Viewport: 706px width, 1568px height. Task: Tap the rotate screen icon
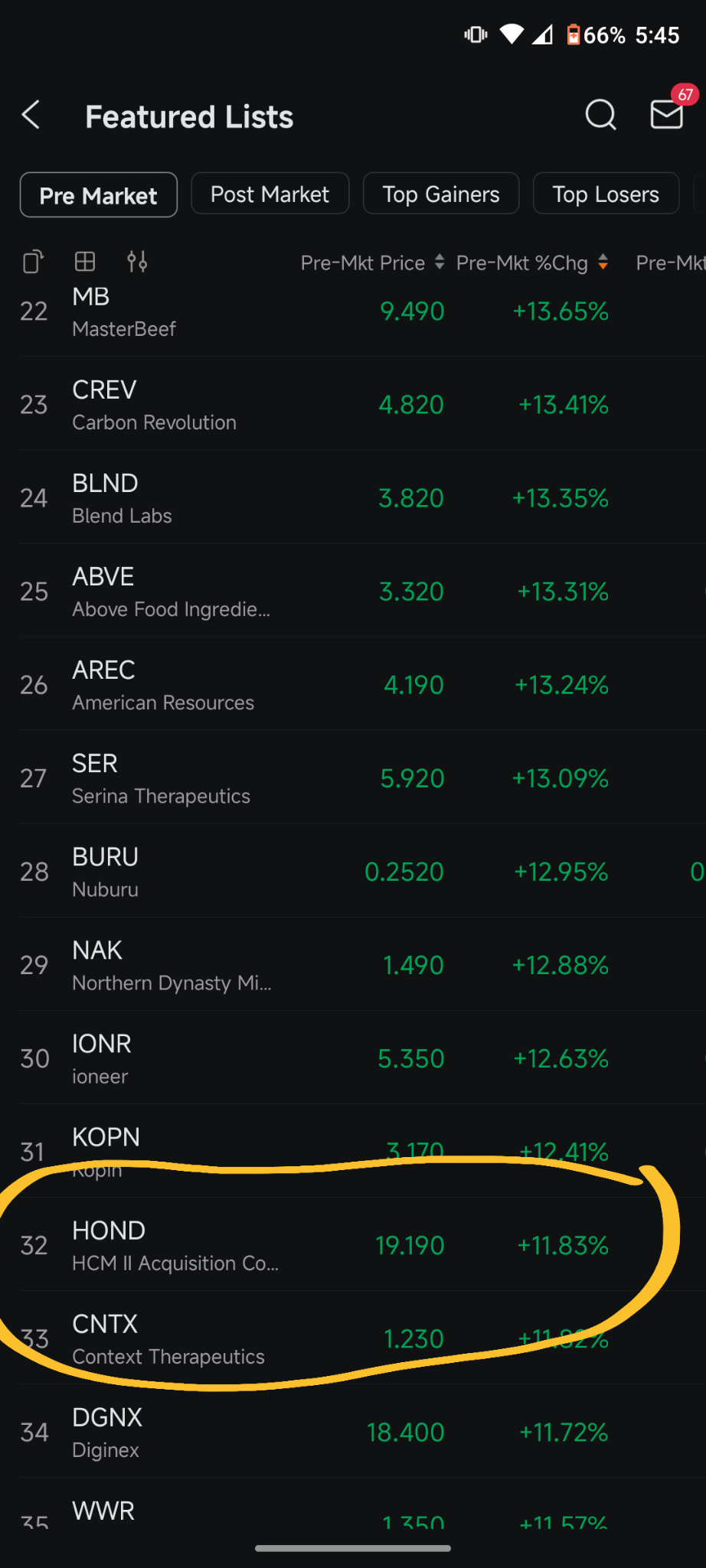click(x=33, y=262)
